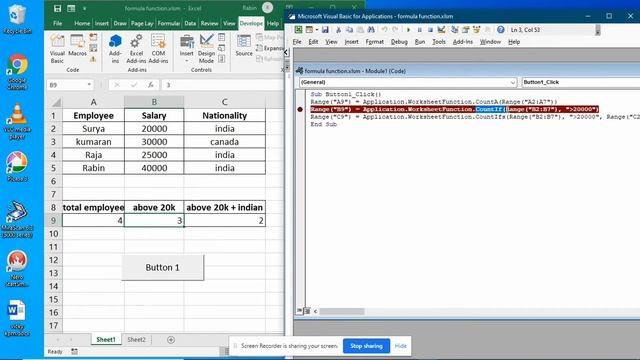Select salary cell with value 40000
Image resolution: width=640 pixels, height=360 pixels.
tap(154, 168)
